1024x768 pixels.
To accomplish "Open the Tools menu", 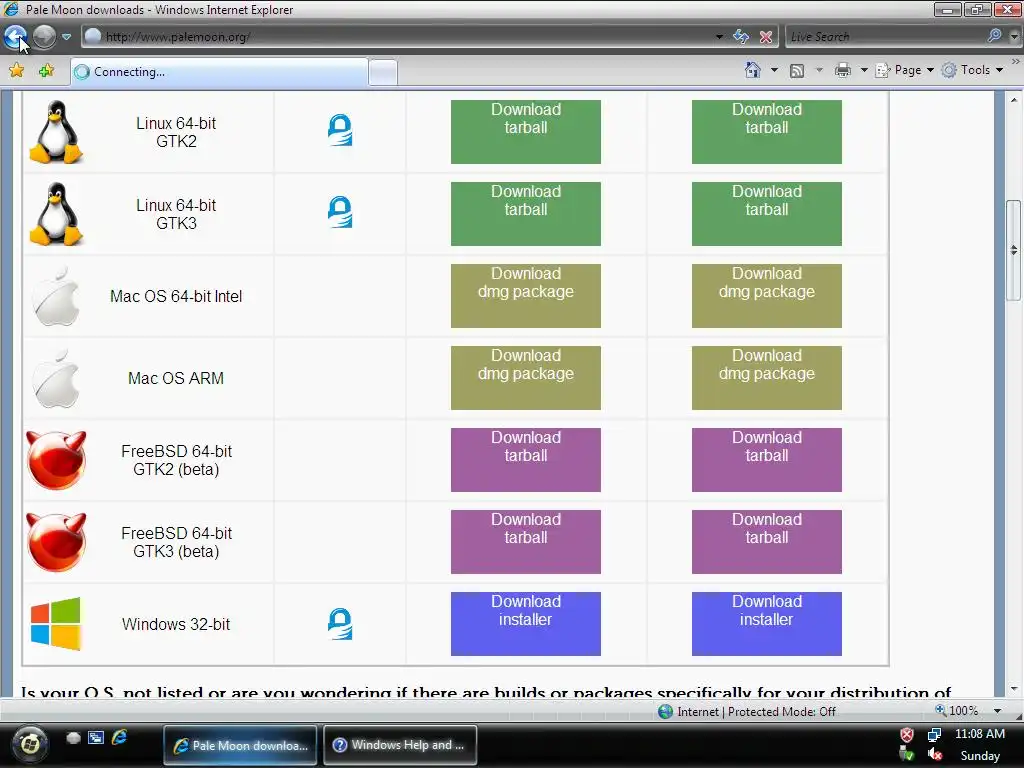I will click(x=972, y=70).
